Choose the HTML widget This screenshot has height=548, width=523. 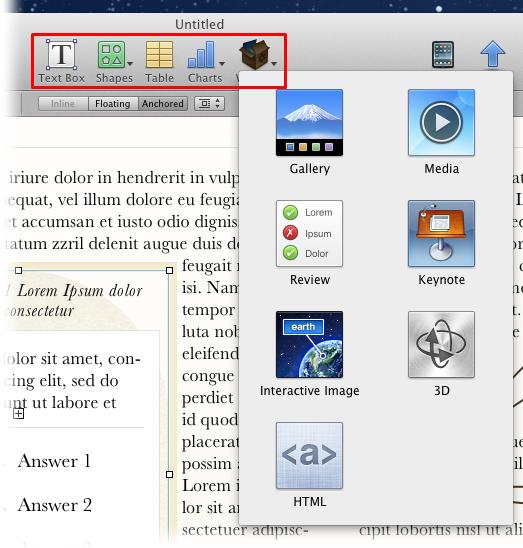pos(309,456)
